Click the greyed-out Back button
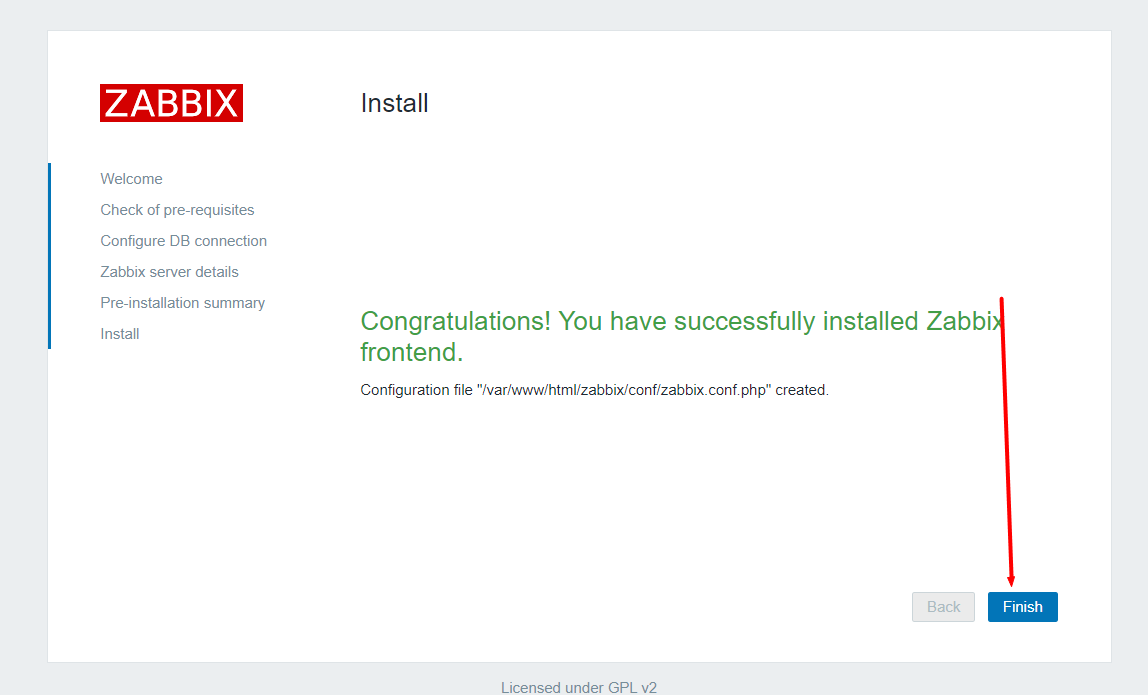 click(x=943, y=606)
